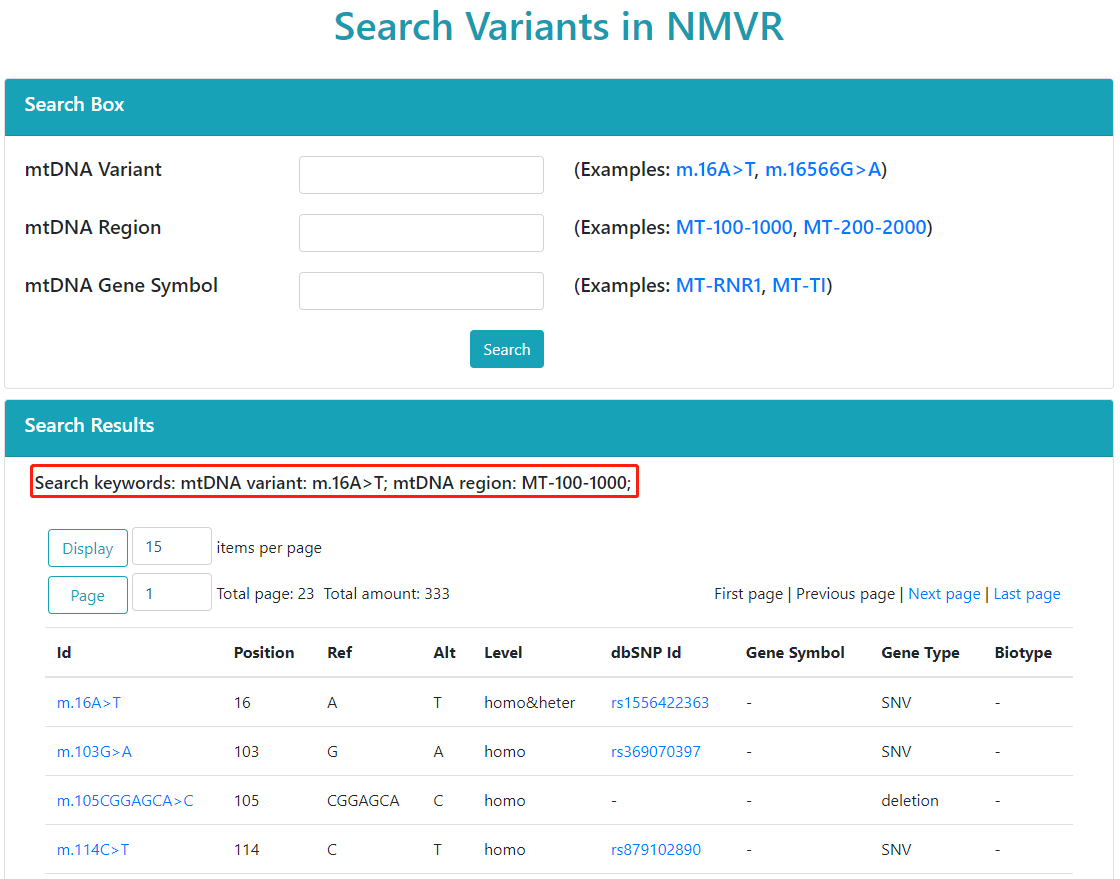Select the MT-RNR1 example gene
The image size is (1120, 879).
(x=718, y=286)
